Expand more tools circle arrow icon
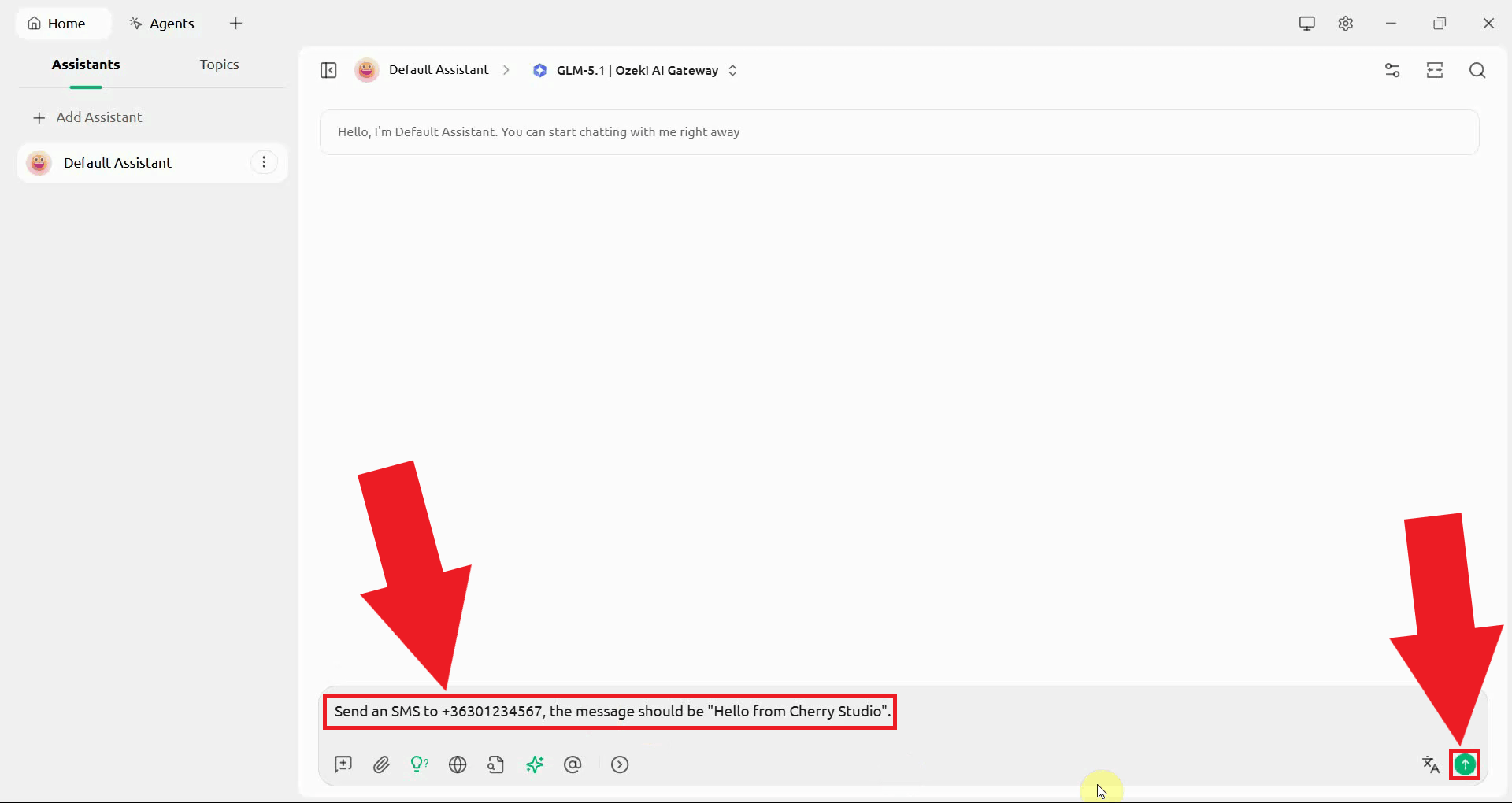 pyautogui.click(x=620, y=764)
